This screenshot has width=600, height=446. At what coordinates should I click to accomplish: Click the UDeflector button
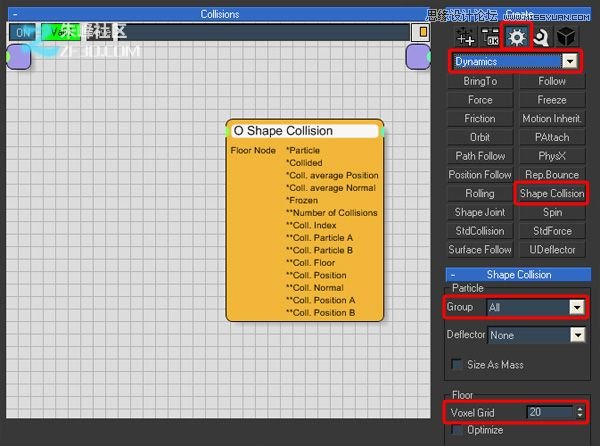click(552, 250)
